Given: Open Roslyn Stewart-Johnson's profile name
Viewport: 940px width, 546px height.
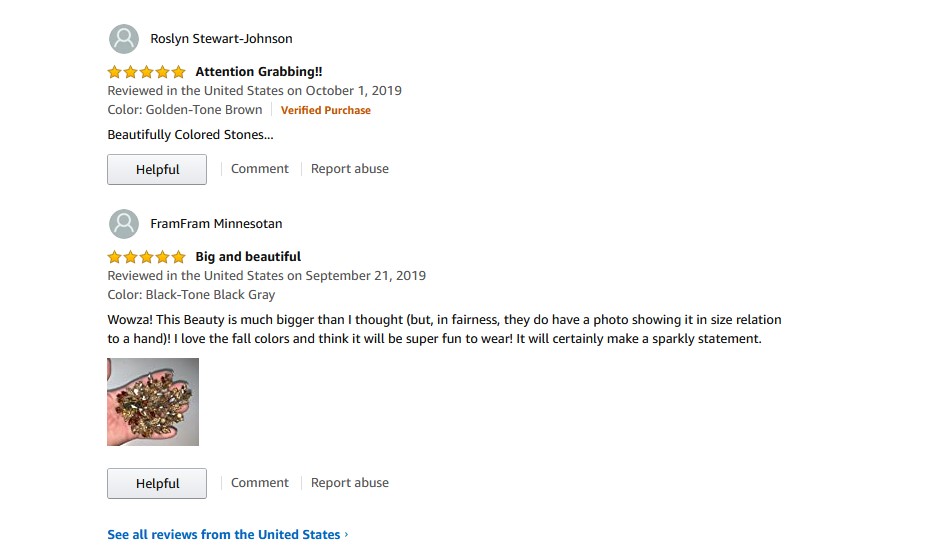Looking at the screenshot, I should pos(221,39).
